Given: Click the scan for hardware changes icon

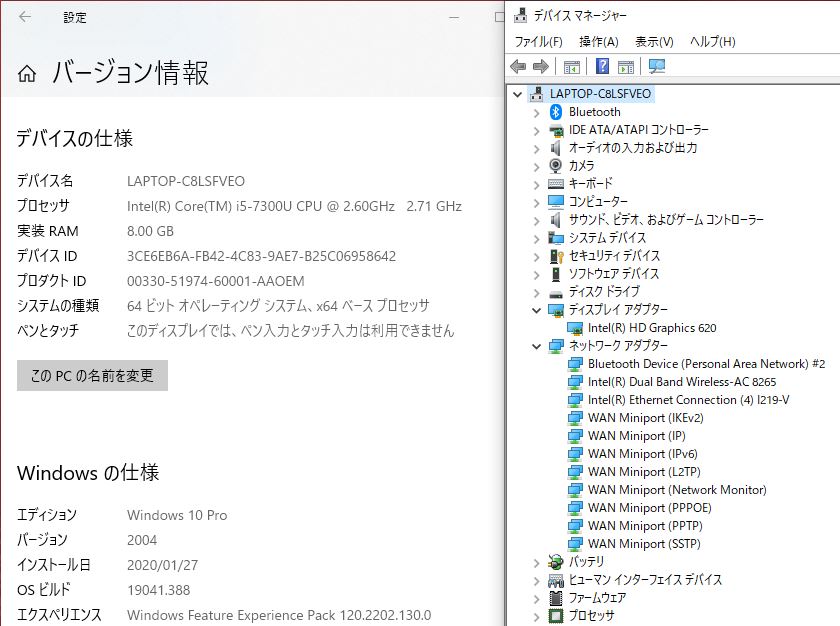Looking at the screenshot, I should click(657, 67).
